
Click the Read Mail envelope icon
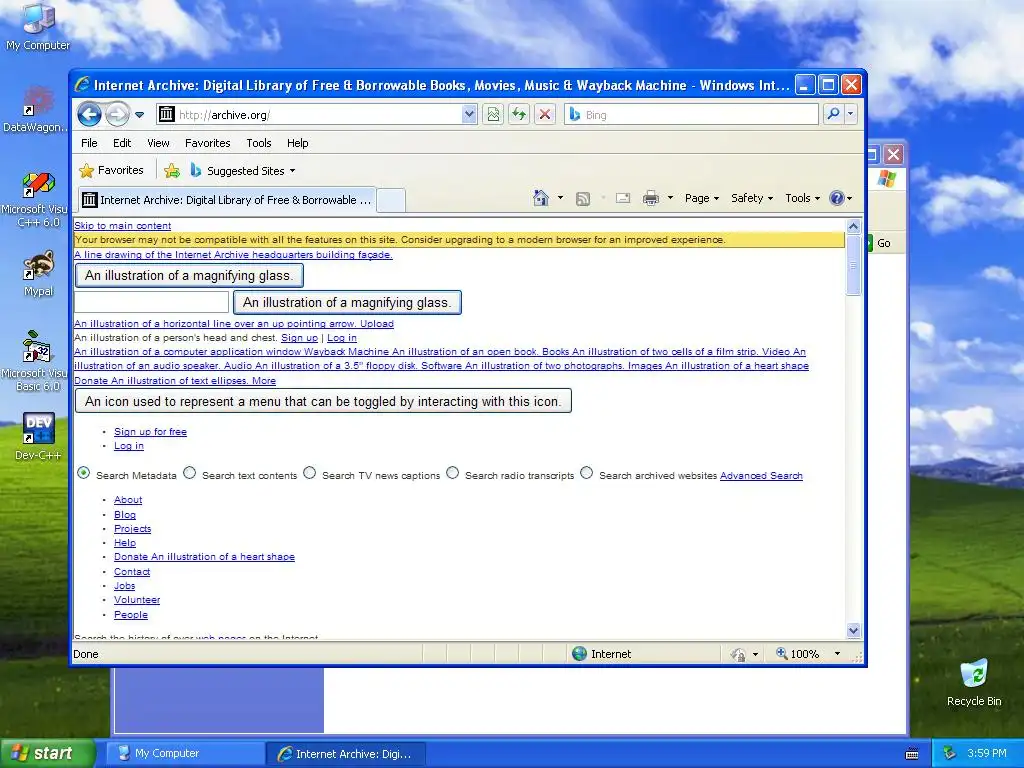[x=623, y=198]
